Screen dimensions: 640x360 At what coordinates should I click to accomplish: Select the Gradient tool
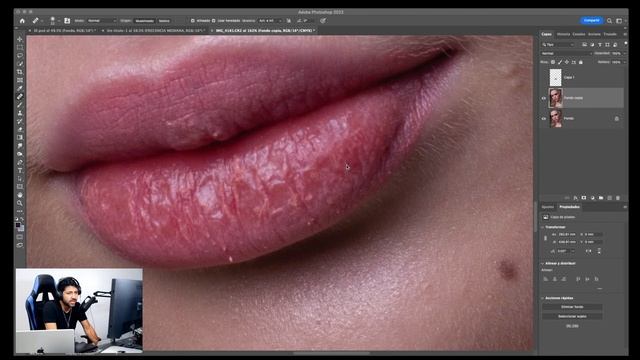coord(20,138)
